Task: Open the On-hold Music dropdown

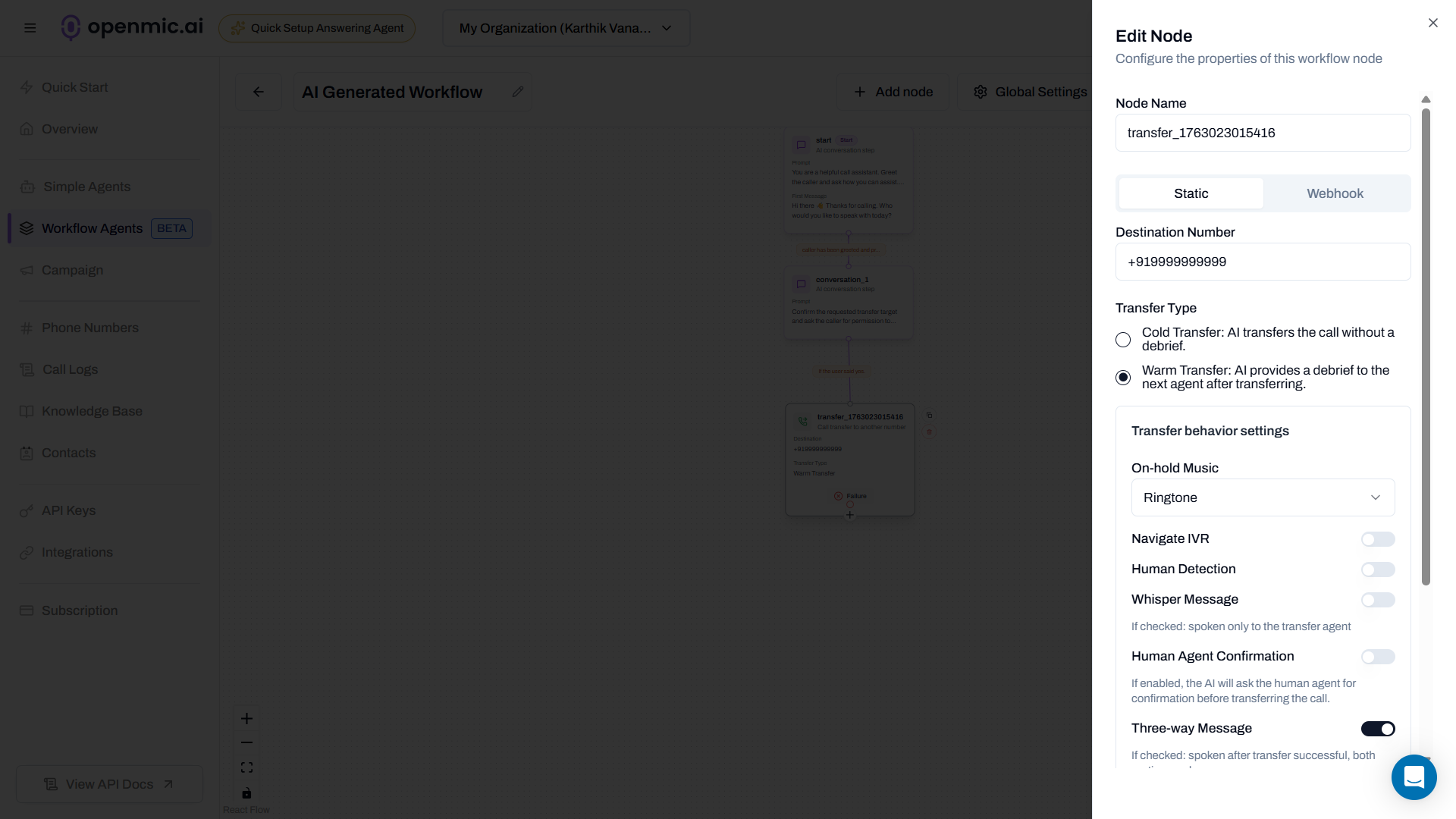Action: click(x=1262, y=497)
